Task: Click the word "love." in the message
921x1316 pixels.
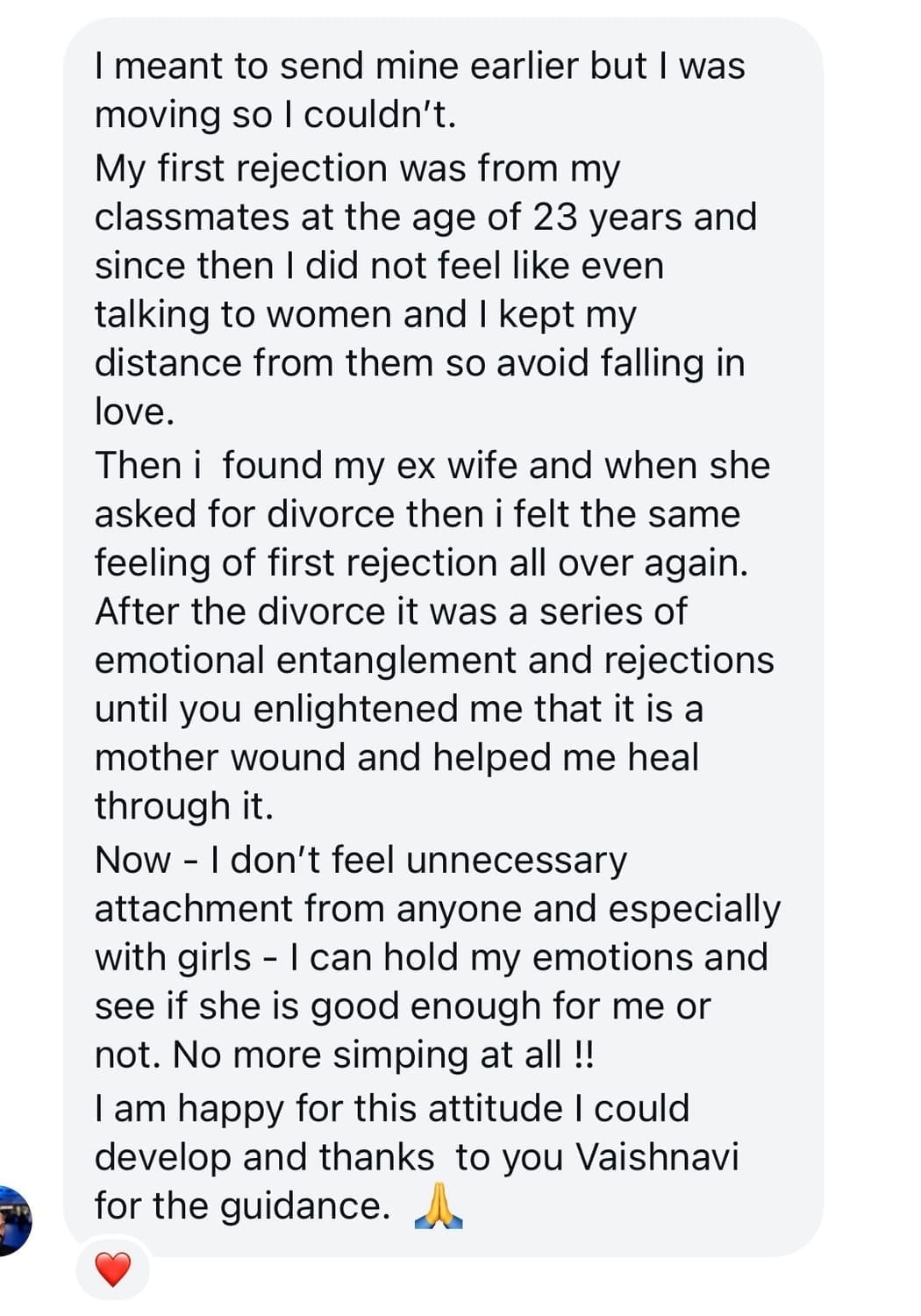Action: click(x=134, y=411)
